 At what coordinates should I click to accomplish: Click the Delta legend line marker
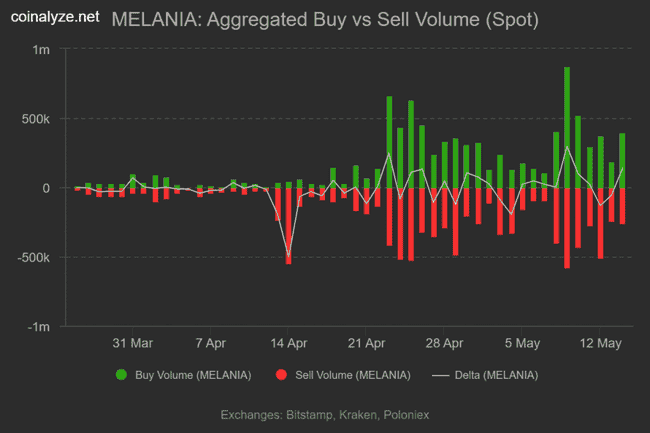click(x=440, y=375)
